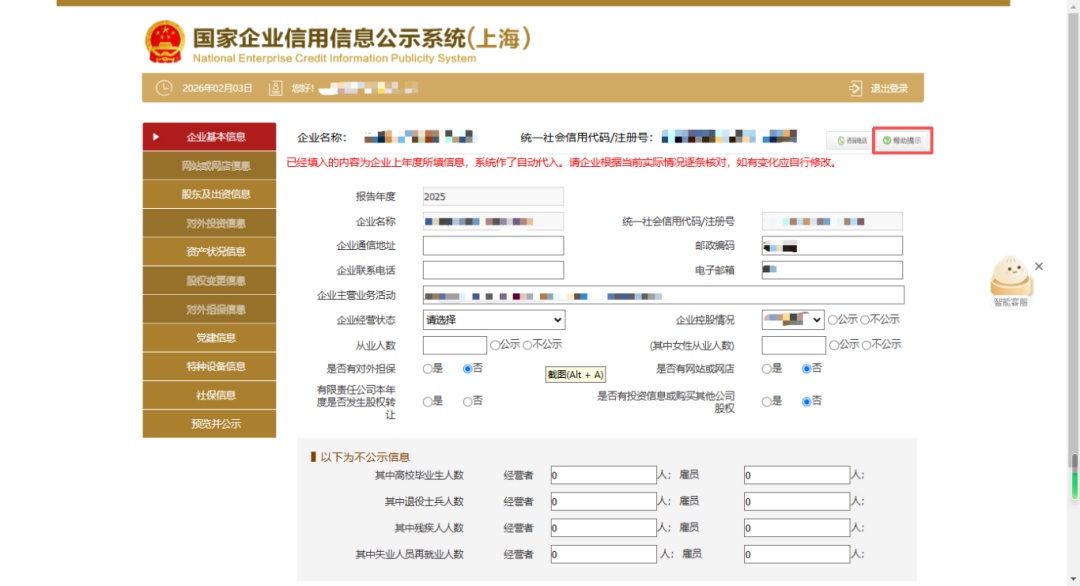
Task: Click 高校毕业生人数 雇员 input field
Action: 797,475
